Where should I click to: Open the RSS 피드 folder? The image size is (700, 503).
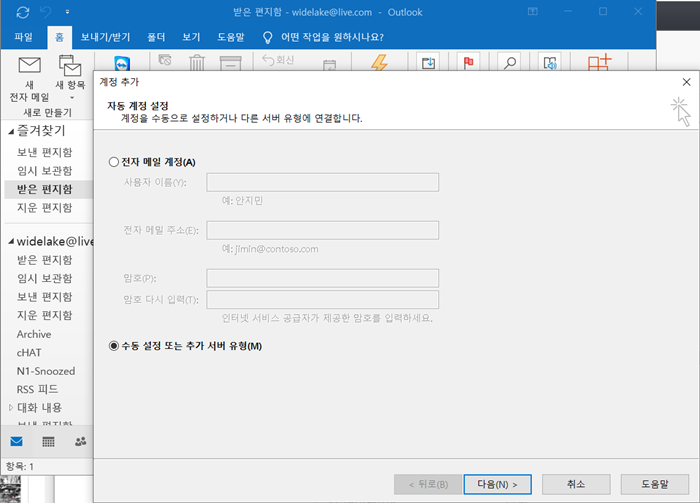pos(38,389)
